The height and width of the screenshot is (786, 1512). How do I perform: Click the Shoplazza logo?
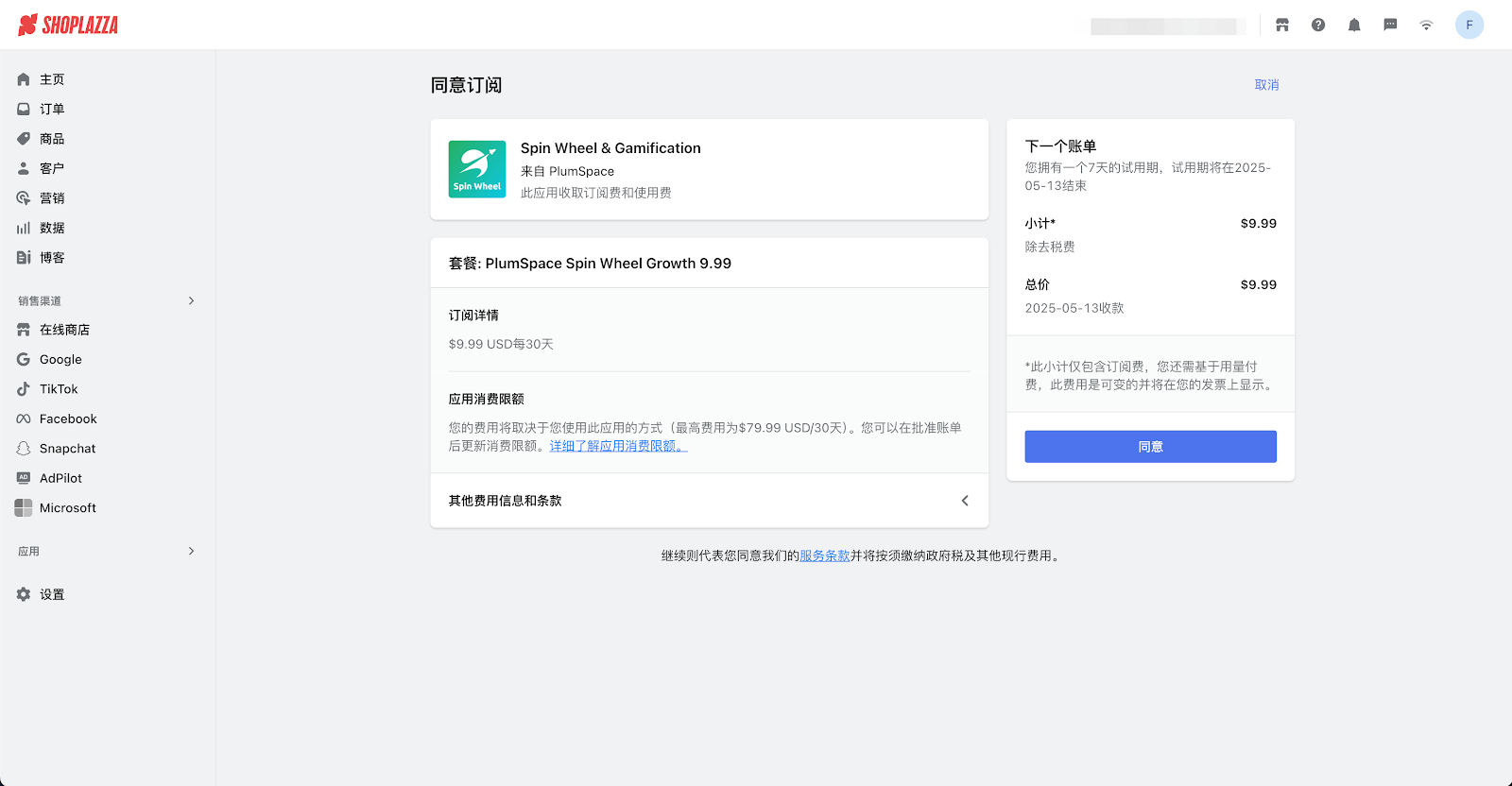68,26
